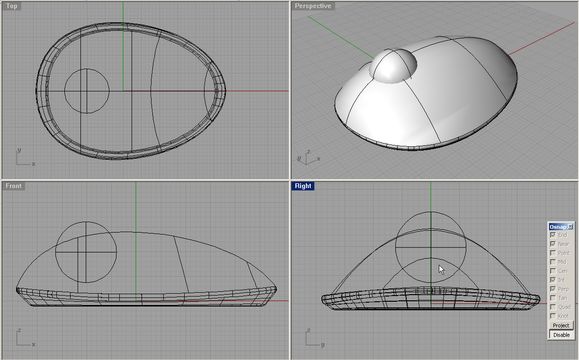Activate the Top viewport label
The width and height of the screenshot is (579, 360).
coord(11,6)
